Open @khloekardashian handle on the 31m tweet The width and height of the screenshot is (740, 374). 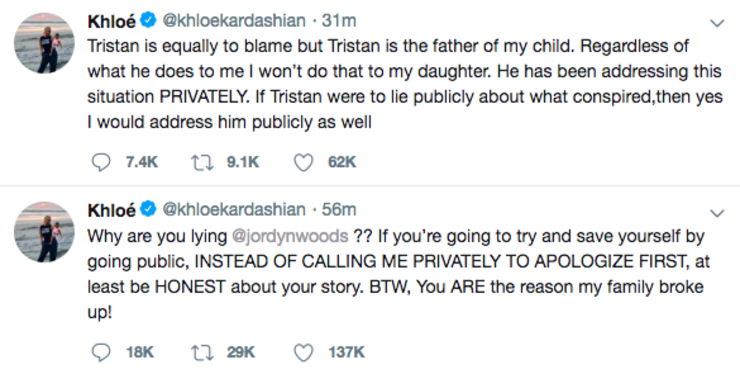point(234,20)
